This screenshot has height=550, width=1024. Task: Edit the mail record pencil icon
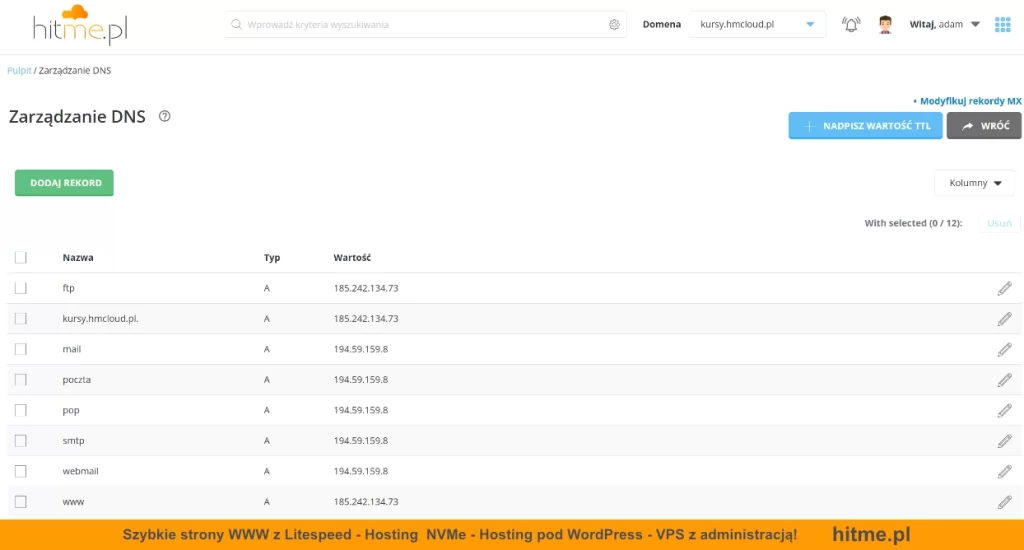1004,349
